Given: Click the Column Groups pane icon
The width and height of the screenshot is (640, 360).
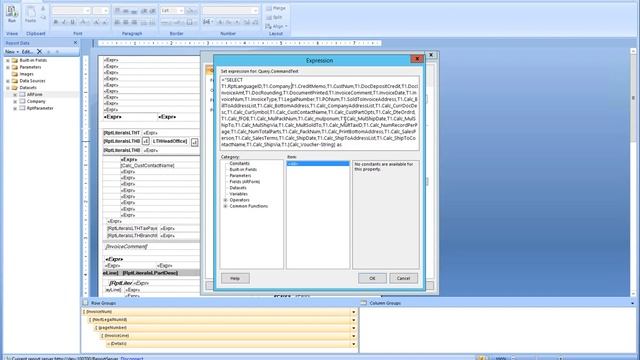Looking at the screenshot, I should point(364,303).
